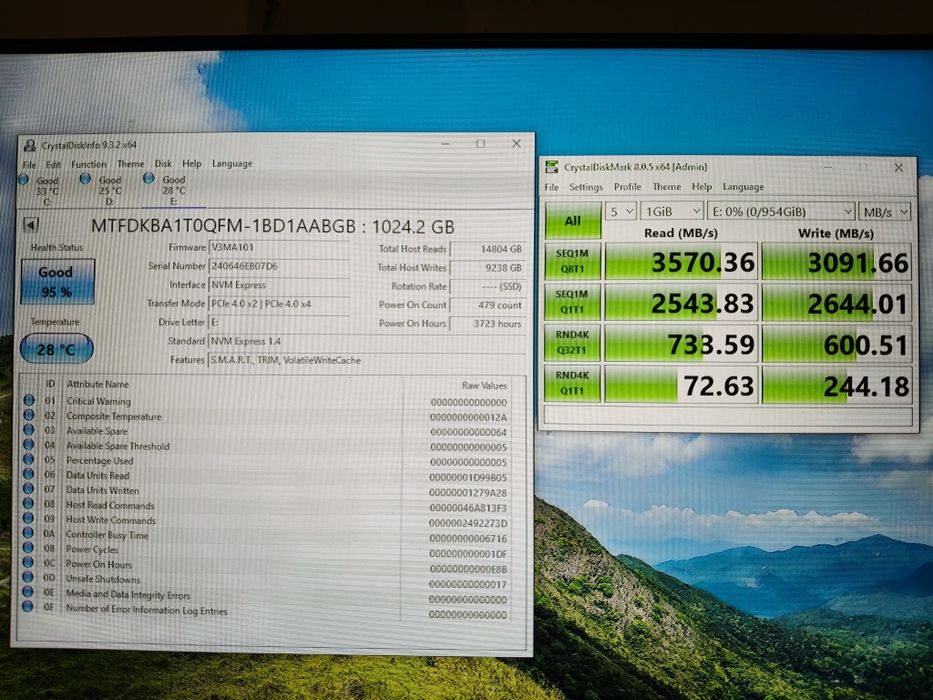
Task: Click the Transfer Mode field PCIe 4.0
Action: pos(278,304)
